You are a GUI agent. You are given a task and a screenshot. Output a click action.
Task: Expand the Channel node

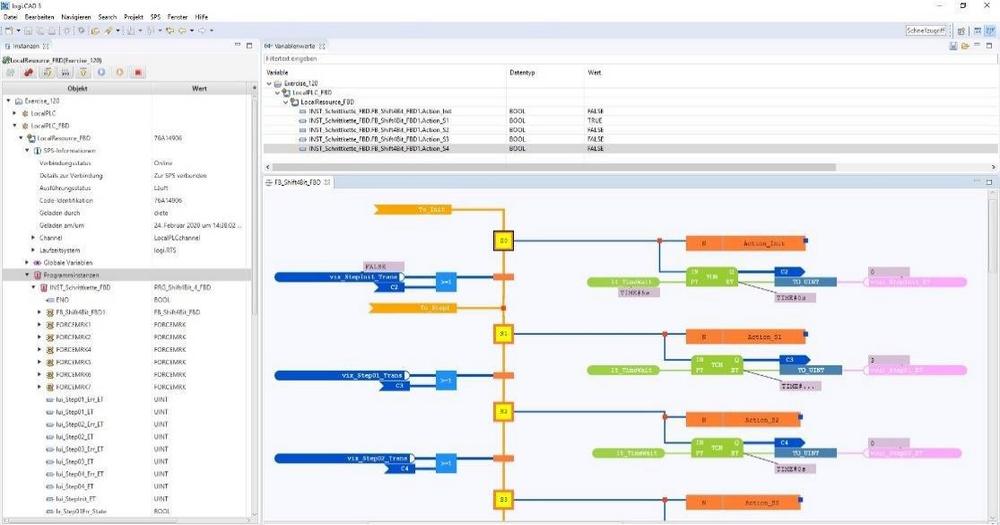click(33, 238)
